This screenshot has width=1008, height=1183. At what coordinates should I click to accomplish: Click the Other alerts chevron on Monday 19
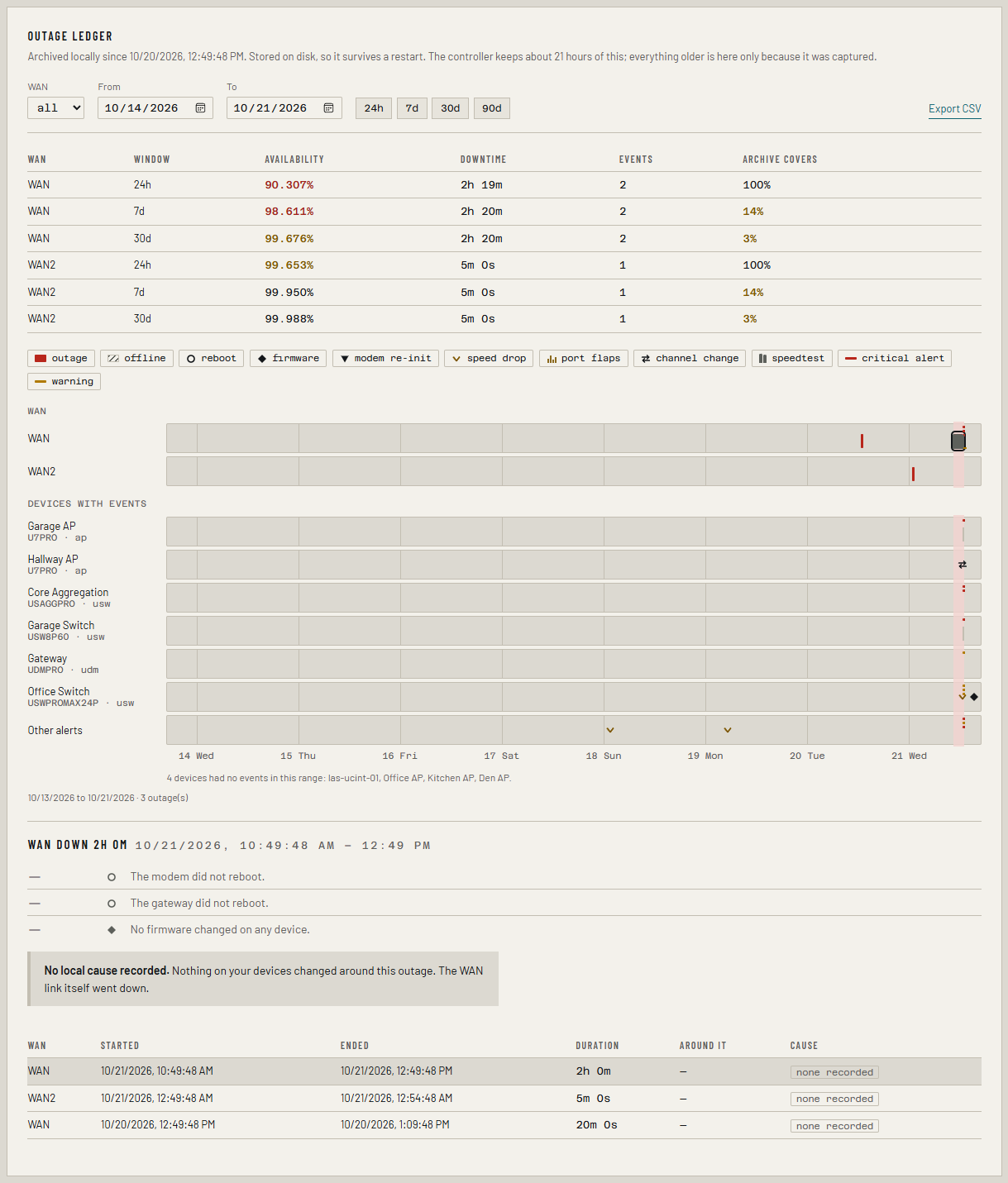click(728, 730)
